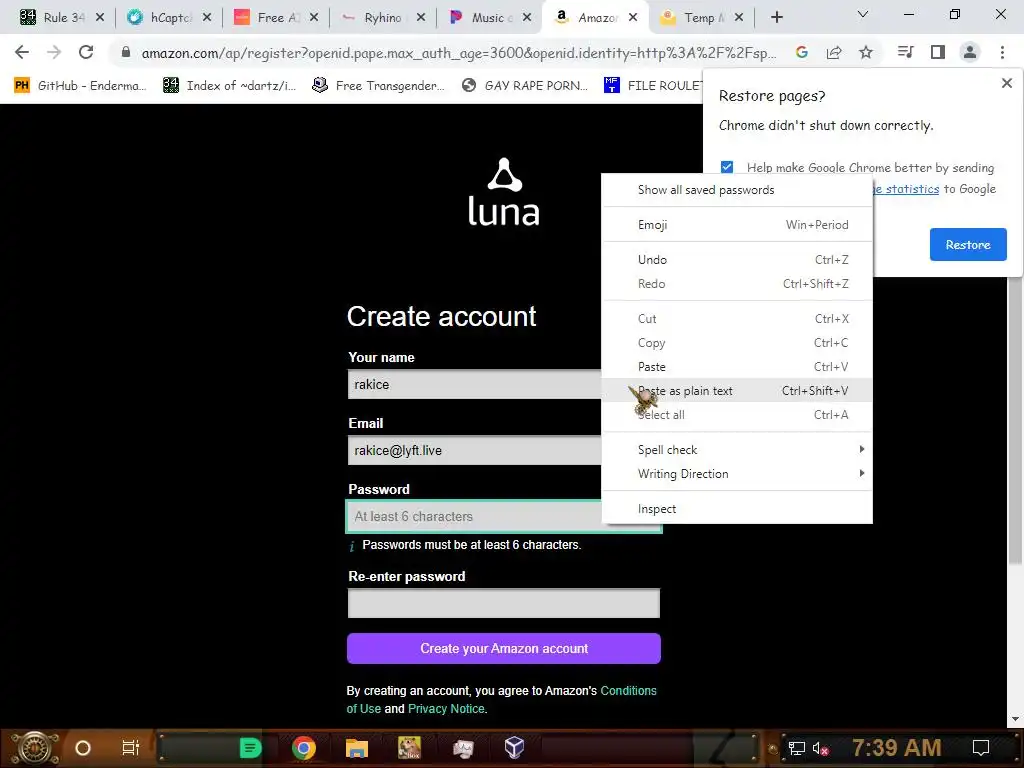Open the Privacy Notice link
Screen dimensions: 1024x768
coord(447,709)
